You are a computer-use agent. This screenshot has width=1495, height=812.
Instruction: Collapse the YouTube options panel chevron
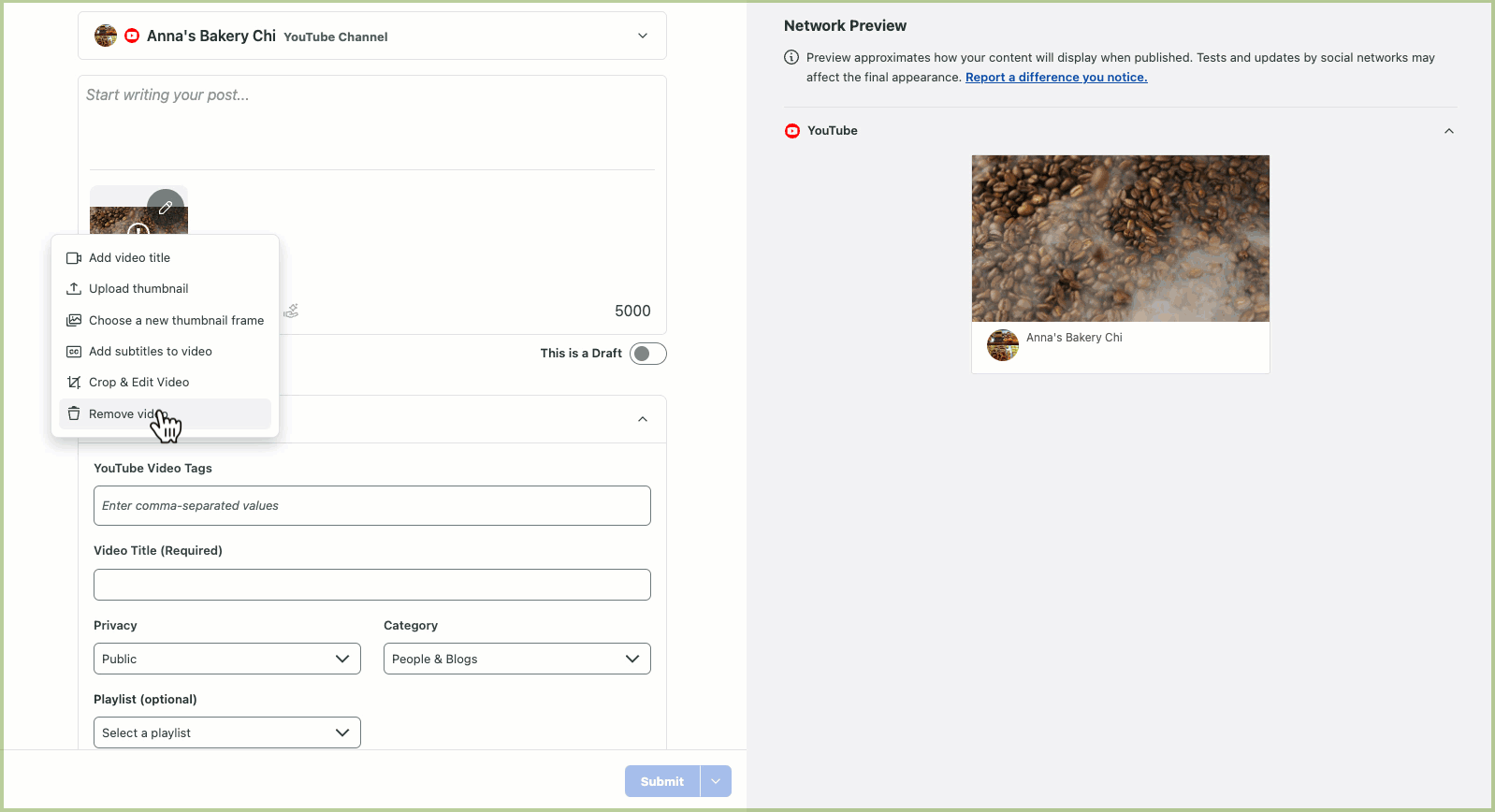[x=643, y=419]
